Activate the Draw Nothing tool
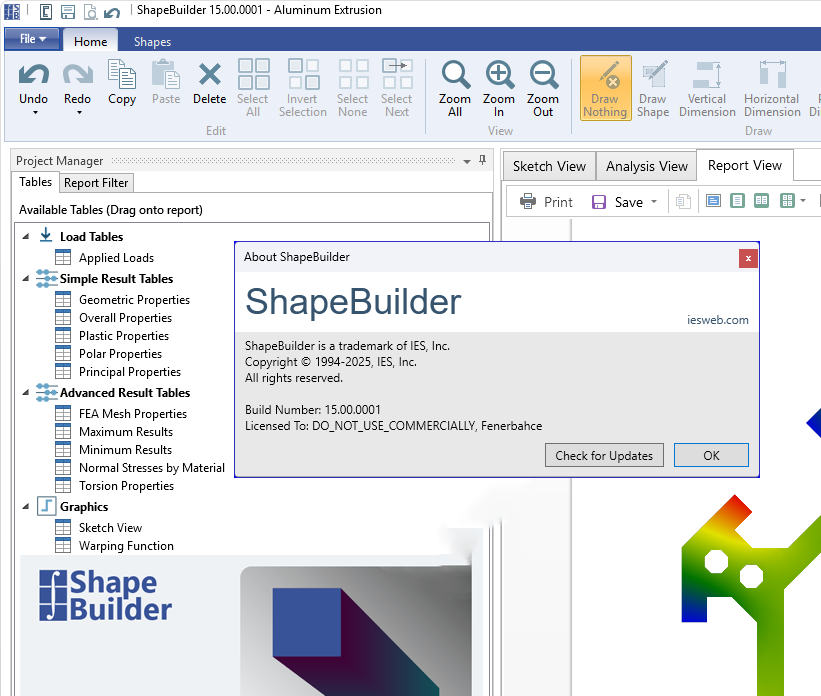The width and height of the screenshot is (821, 696). click(605, 88)
